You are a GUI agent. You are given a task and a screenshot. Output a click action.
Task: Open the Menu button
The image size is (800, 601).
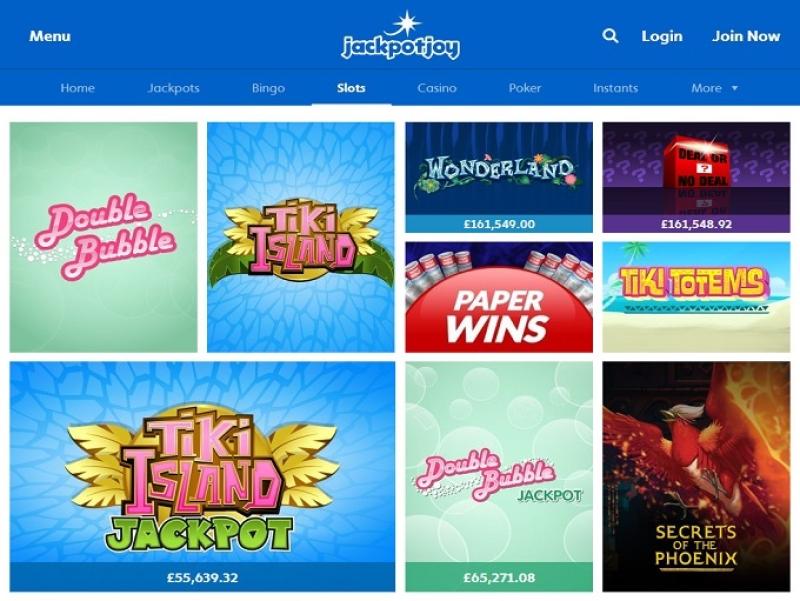click(x=50, y=36)
